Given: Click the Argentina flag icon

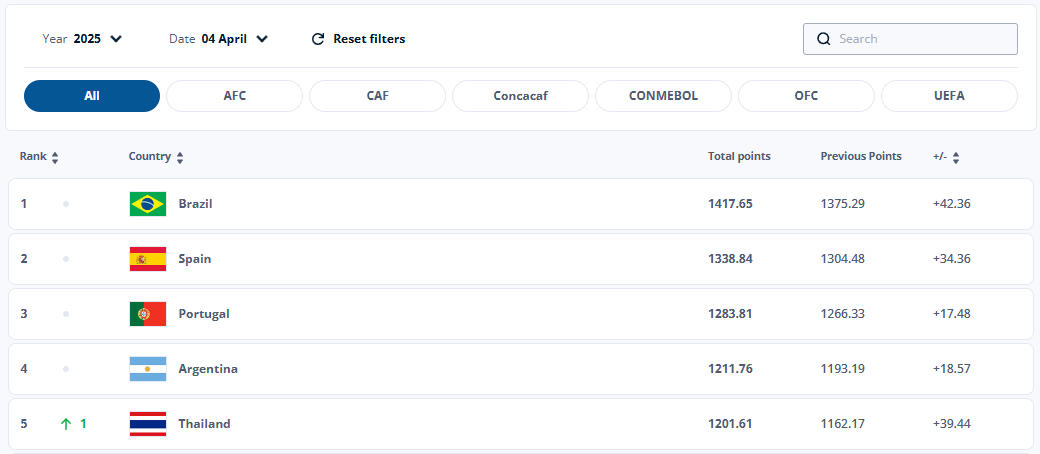Looking at the screenshot, I should pyautogui.click(x=148, y=369).
